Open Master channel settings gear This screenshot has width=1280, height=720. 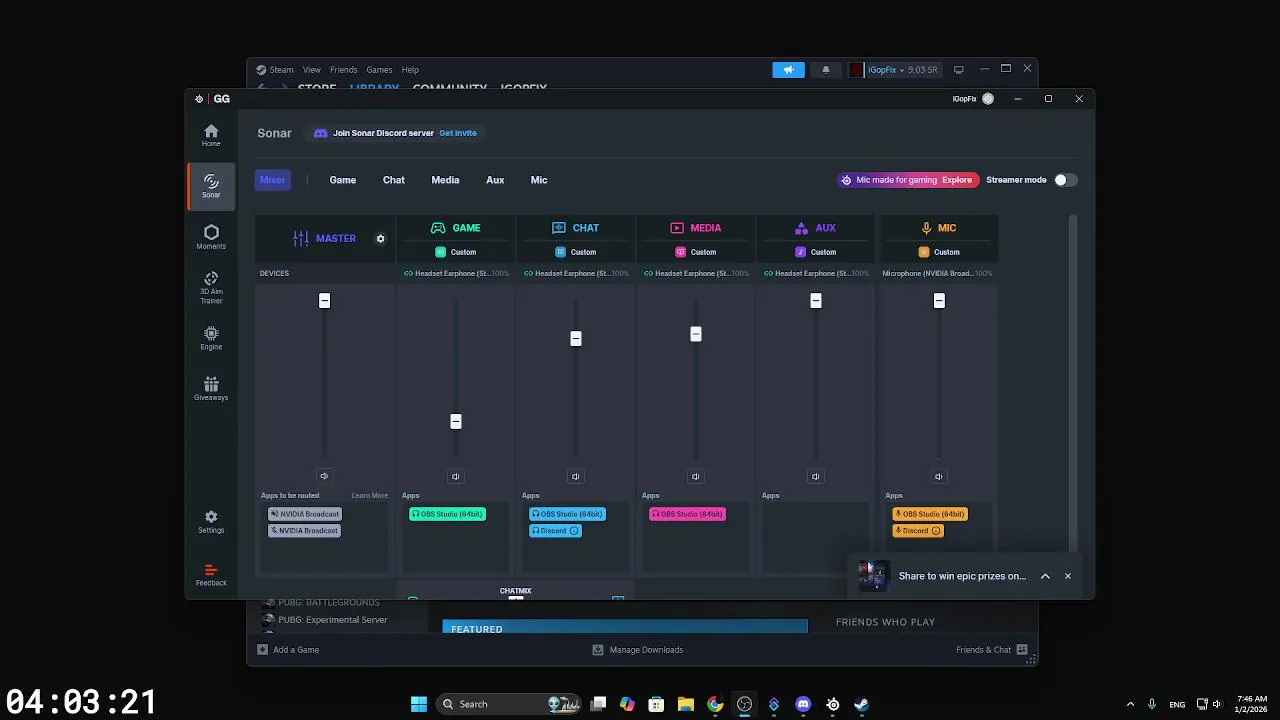coord(380,239)
